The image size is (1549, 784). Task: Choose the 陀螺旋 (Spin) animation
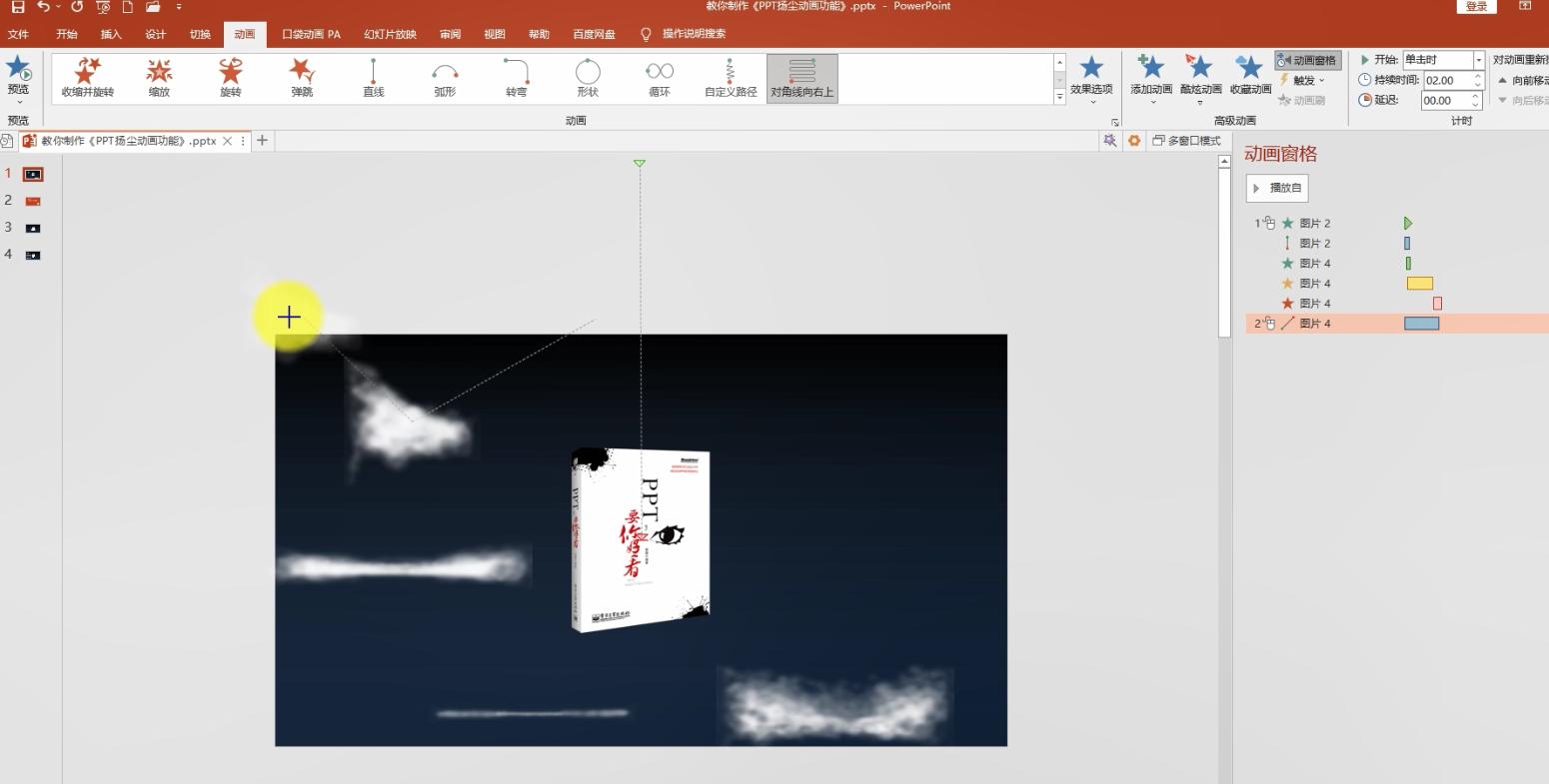(x=229, y=78)
